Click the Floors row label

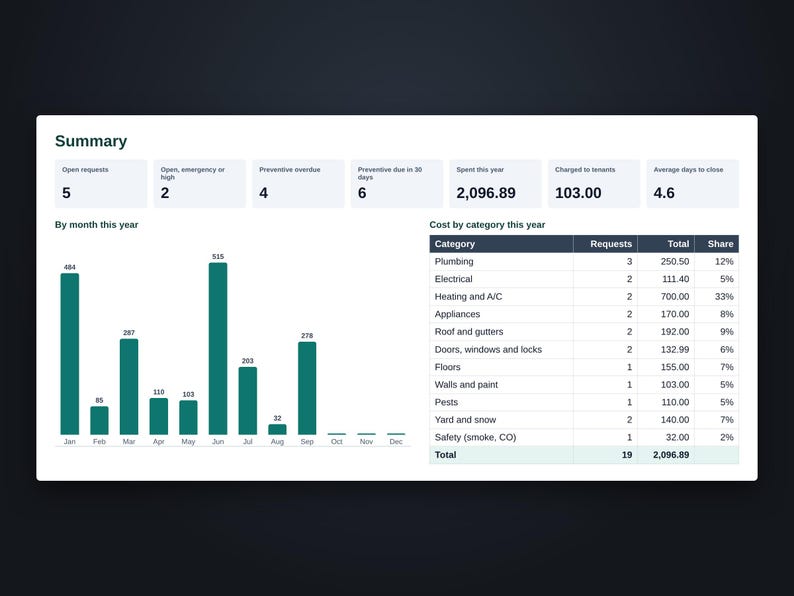pos(448,367)
